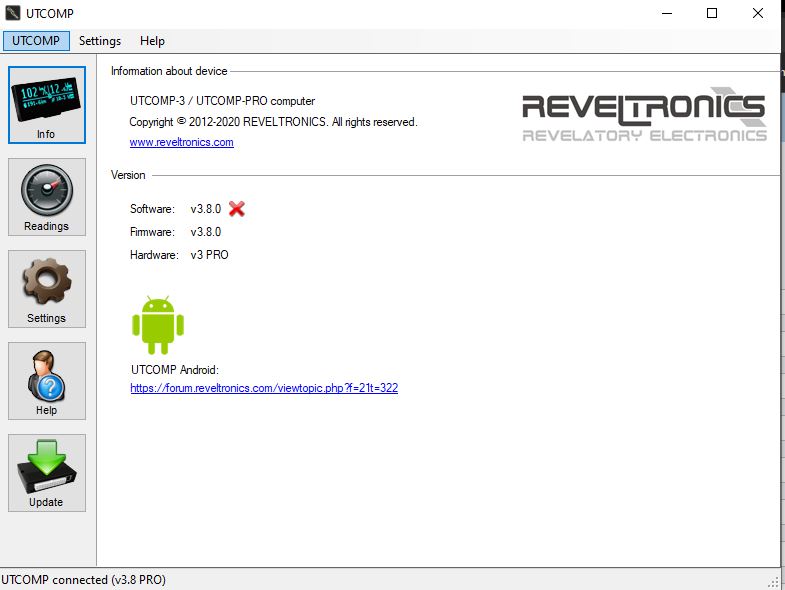Open the Update firmware panel
This screenshot has height=590, width=785.
coord(47,473)
